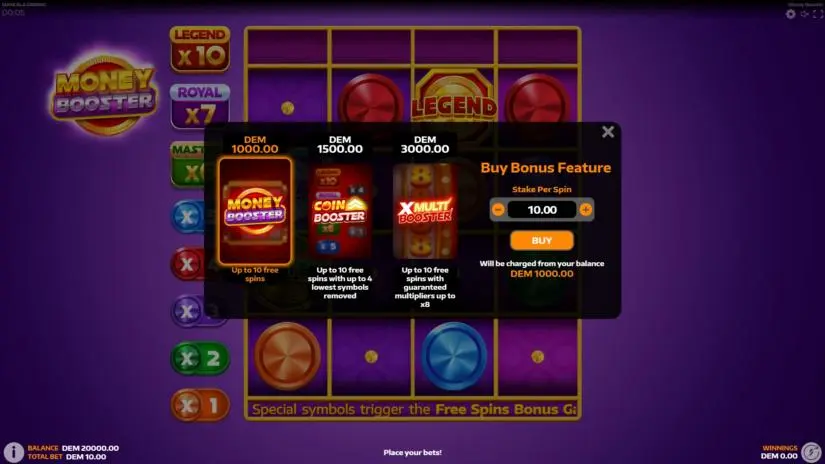Open settings gear in top corner
This screenshot has width=825, height=464.
tap(790, 14)
